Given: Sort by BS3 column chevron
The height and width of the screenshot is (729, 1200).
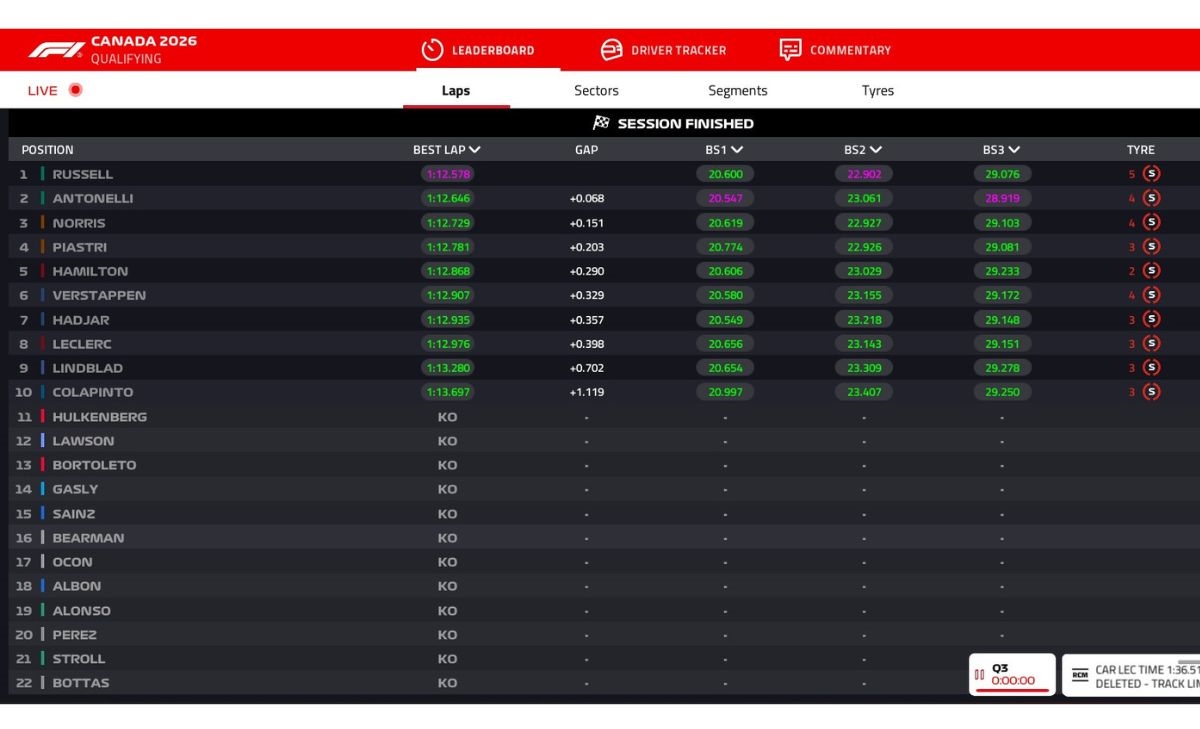Looking at the screenshot, I should (x=1014, y=150).
